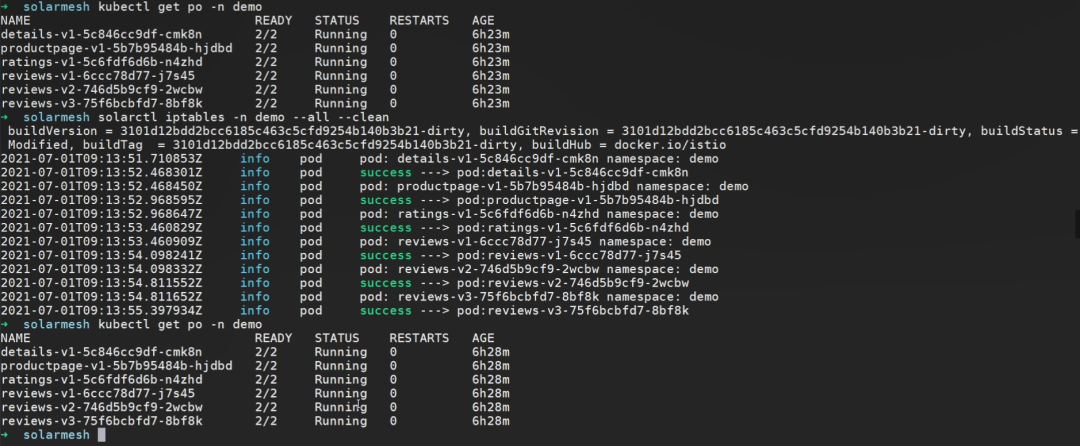
Task: Click the blinking cursor at final solarmesh prompt
Action: 102,435
